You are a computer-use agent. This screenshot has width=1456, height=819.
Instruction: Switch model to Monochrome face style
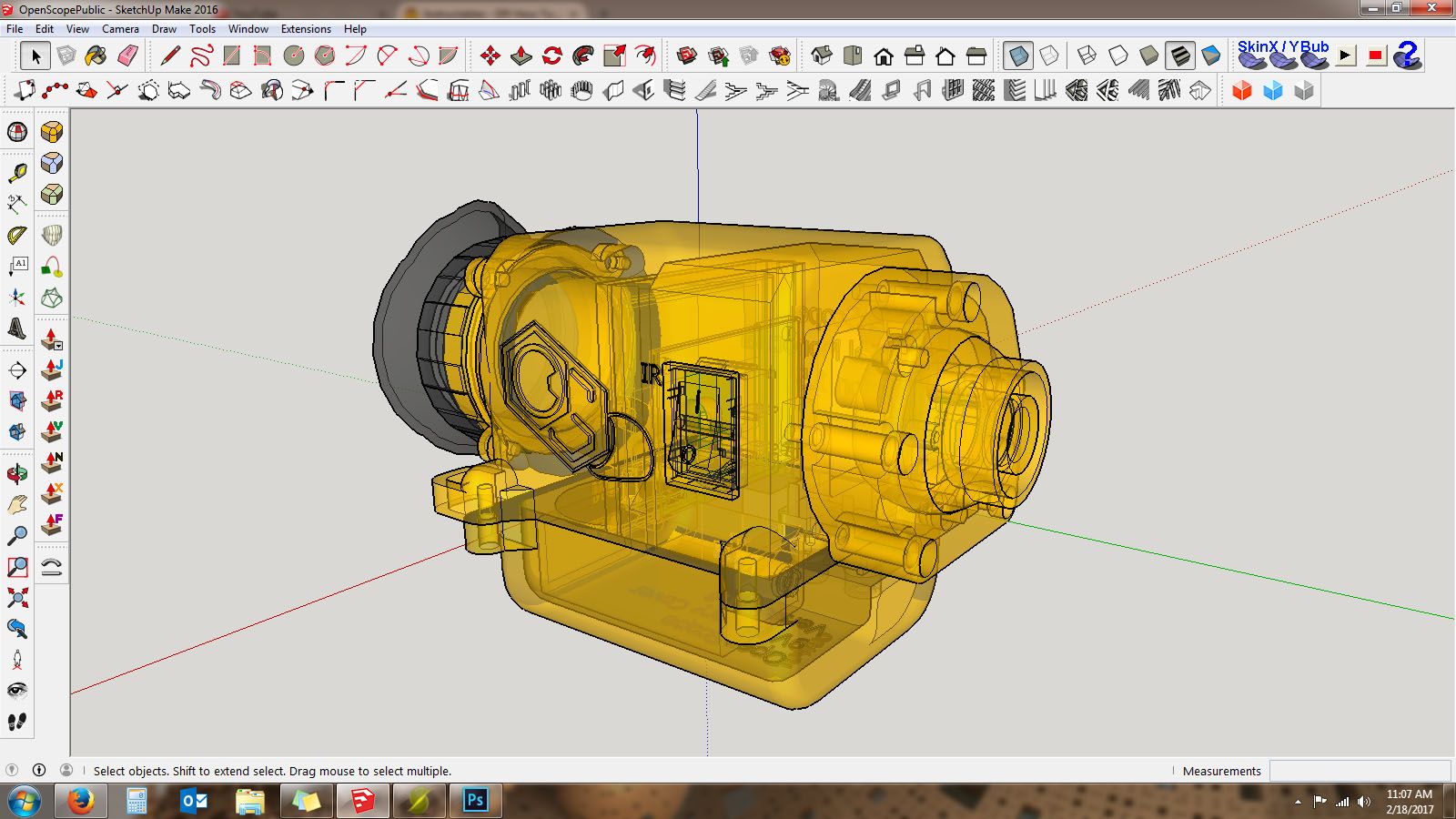[1210, 56]
